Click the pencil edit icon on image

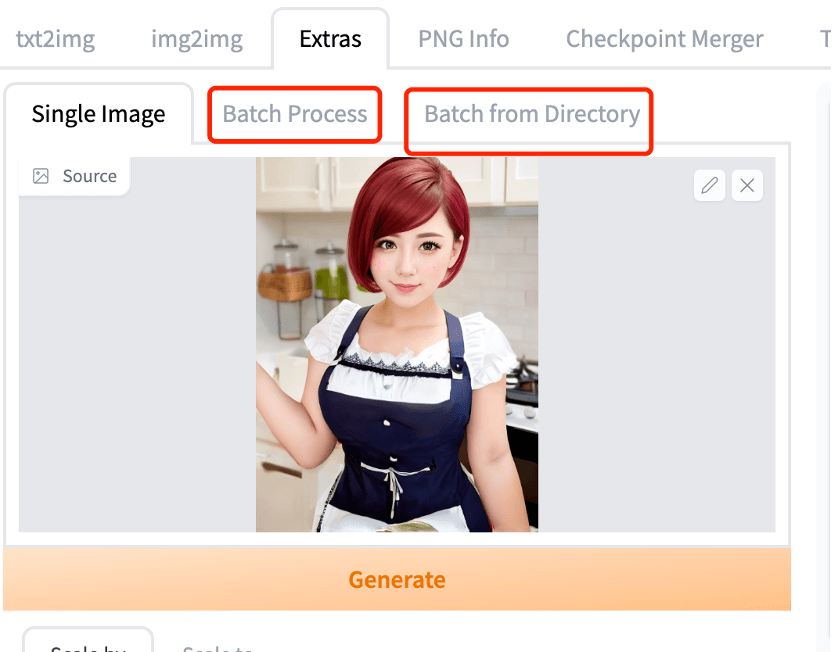point(709,185)
